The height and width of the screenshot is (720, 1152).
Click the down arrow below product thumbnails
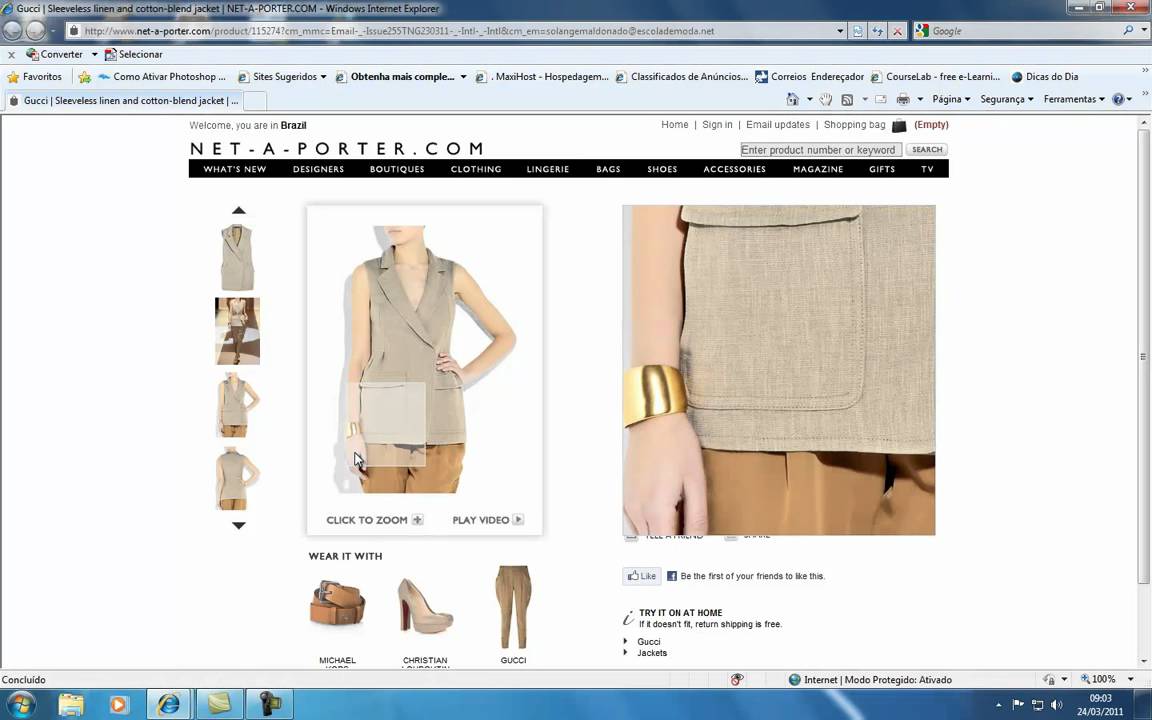click(x=239, y=525)
